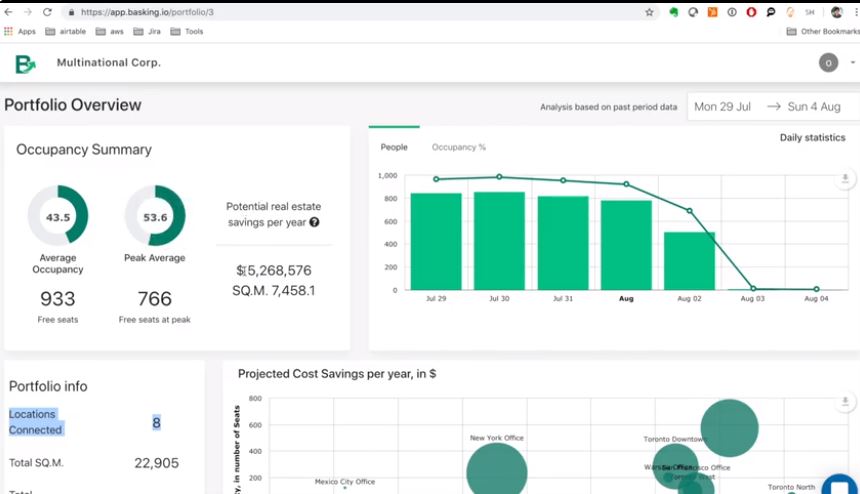
Task: Open the Other Bookmarks folder
Action: (x=823, y=32)
